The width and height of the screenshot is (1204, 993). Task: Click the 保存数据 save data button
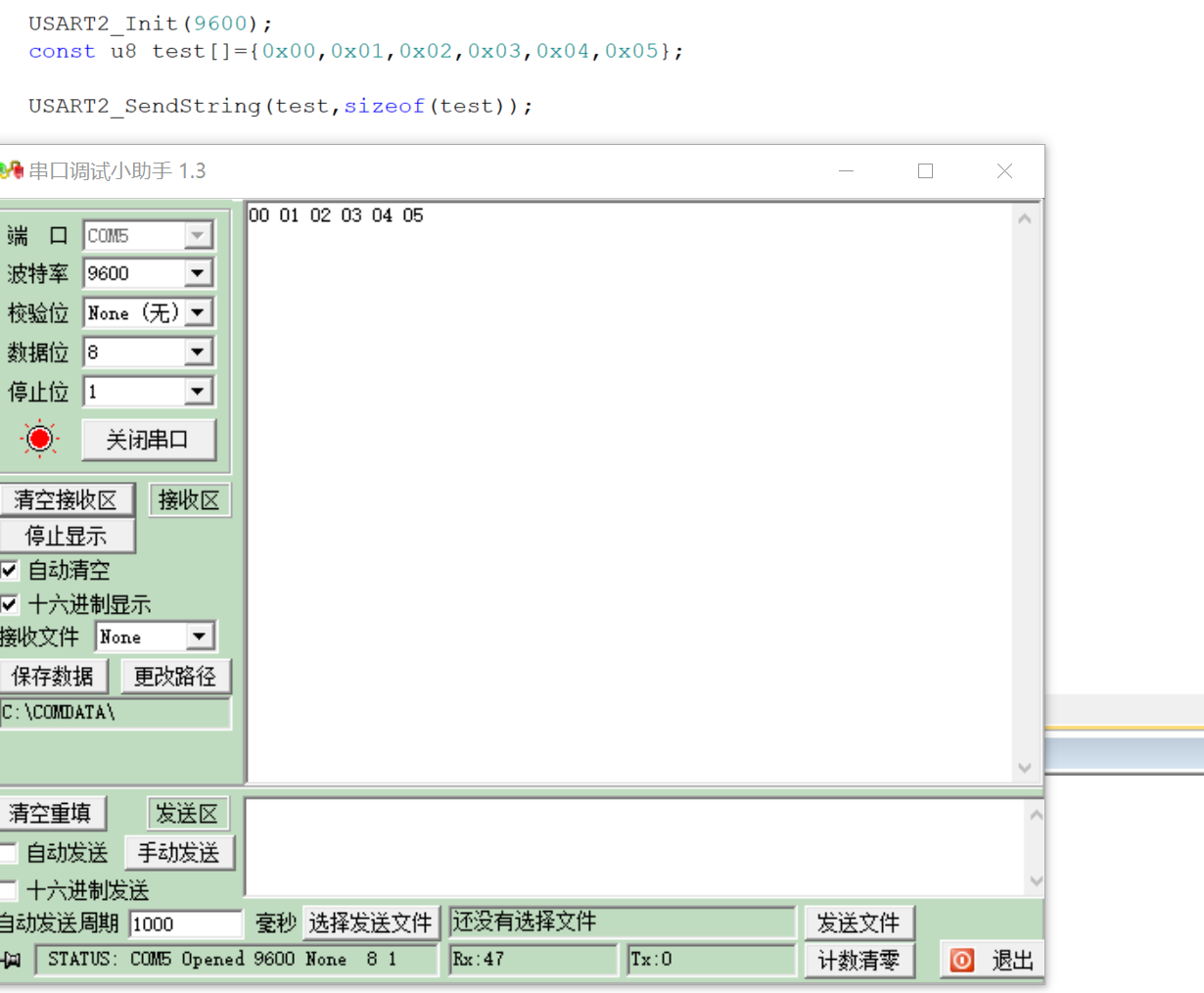pyautogui.click(x=55, y=675)
